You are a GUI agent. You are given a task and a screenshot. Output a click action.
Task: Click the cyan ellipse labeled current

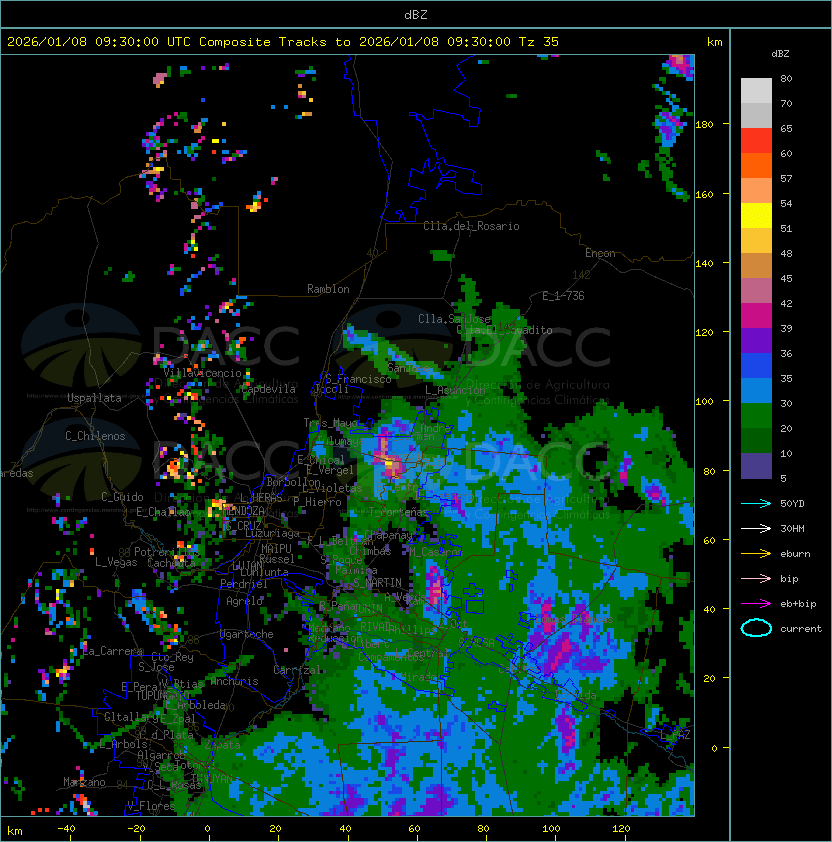tap(756, 628)
